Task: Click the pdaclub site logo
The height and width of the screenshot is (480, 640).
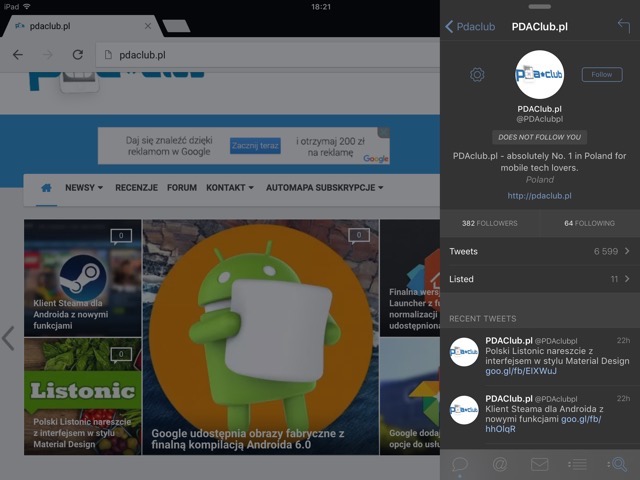Action: pos(116,80)
